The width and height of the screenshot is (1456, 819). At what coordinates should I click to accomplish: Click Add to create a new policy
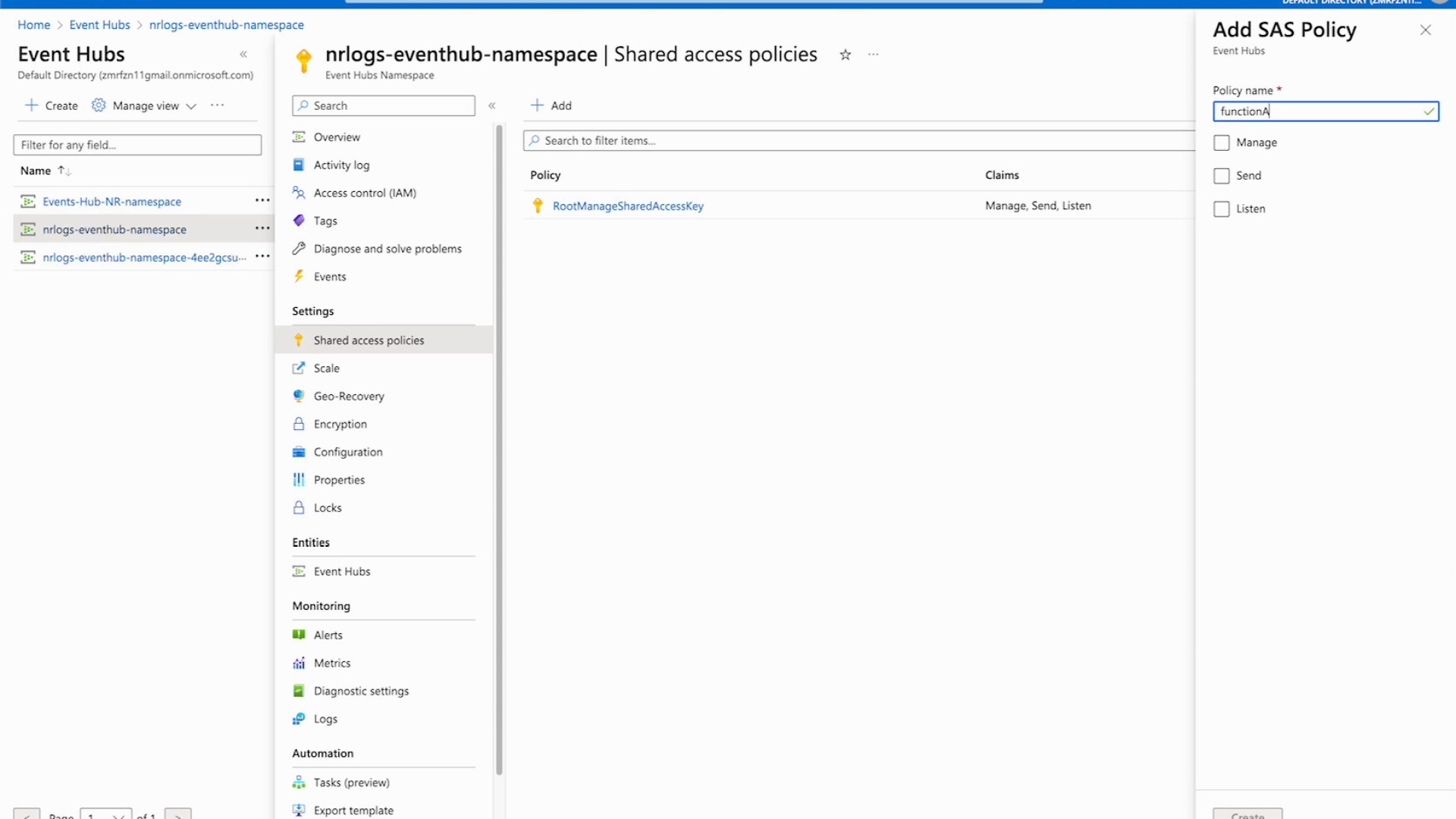pyautogui.click(x=551, y=105)
